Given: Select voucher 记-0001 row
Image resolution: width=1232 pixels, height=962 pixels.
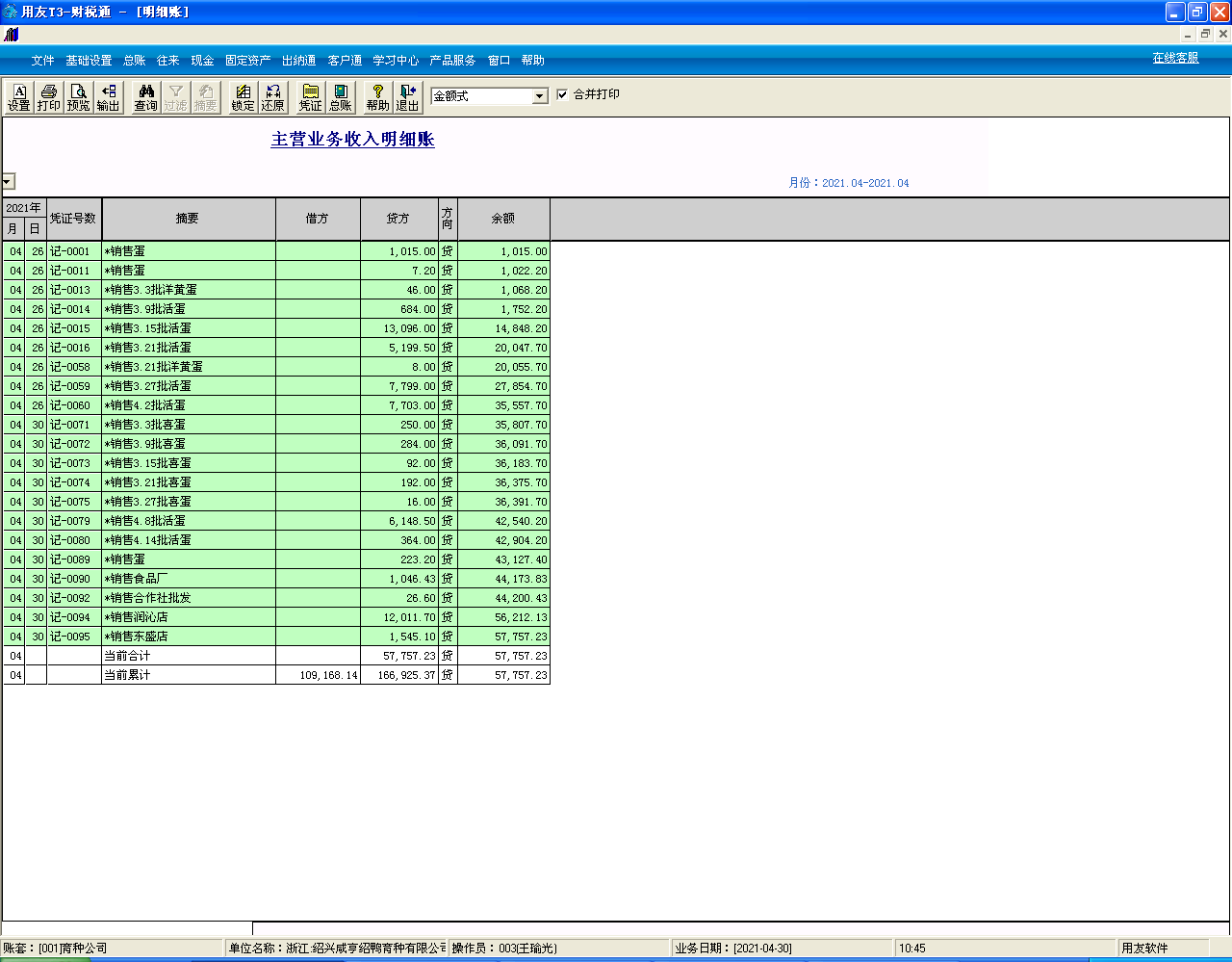Looking at the screenshot, I should pos(276,251).
